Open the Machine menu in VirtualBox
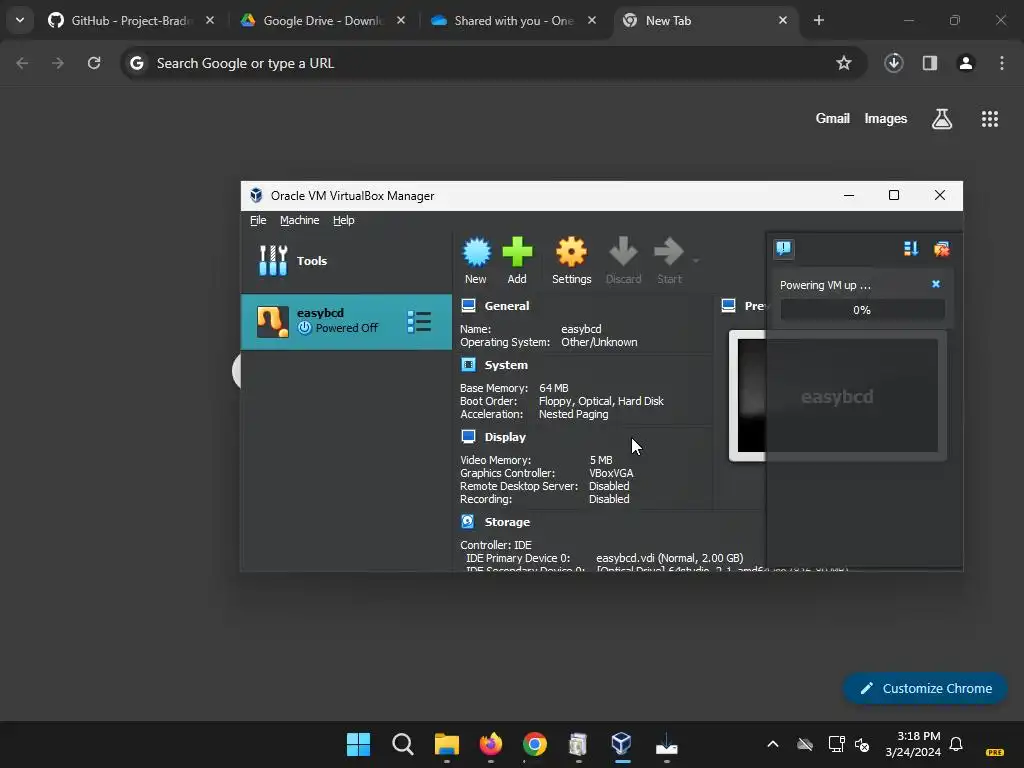The image size is (1024, 768). [300, 220]
